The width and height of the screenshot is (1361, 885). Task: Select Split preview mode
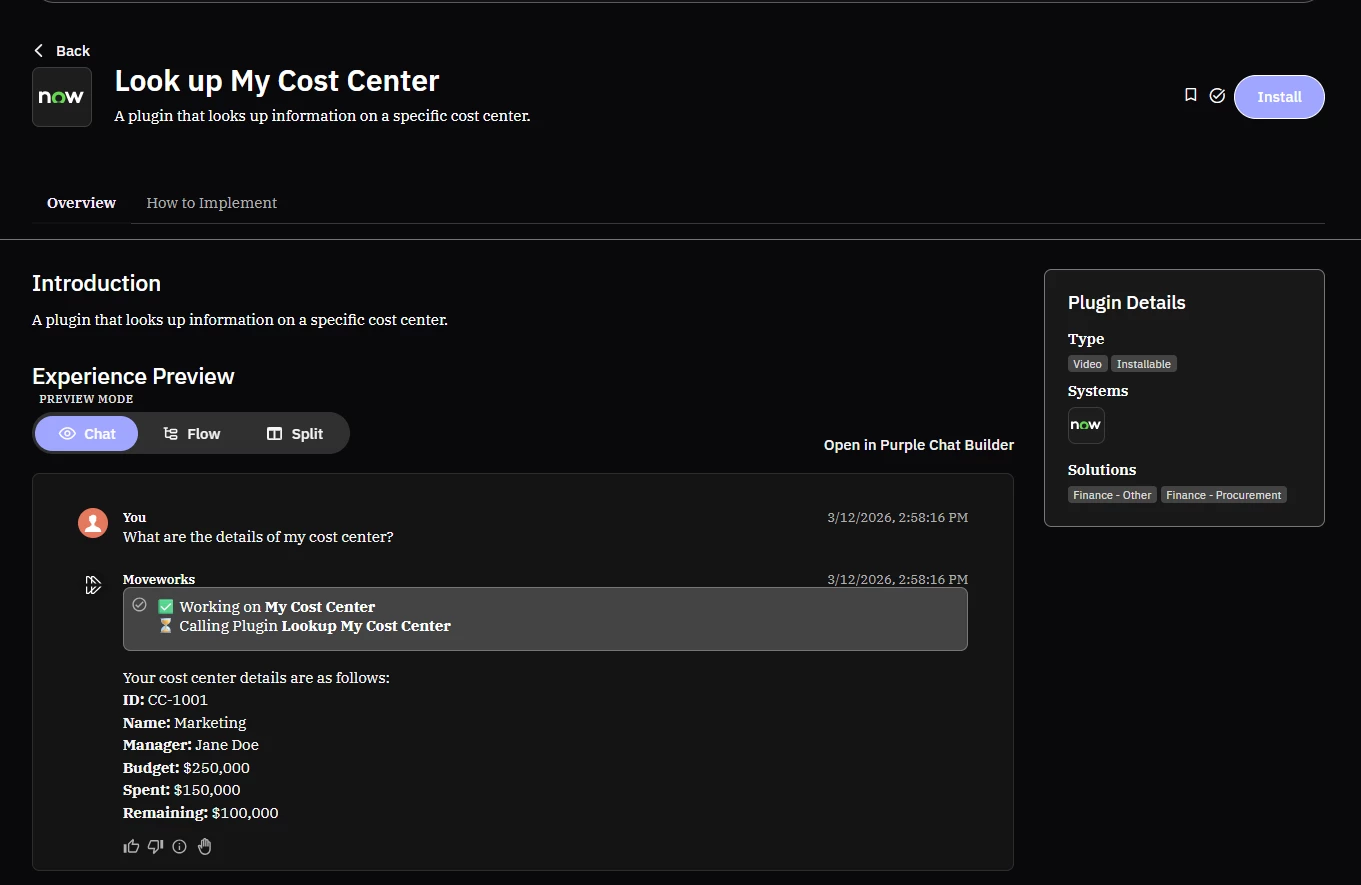coord(295,434)
